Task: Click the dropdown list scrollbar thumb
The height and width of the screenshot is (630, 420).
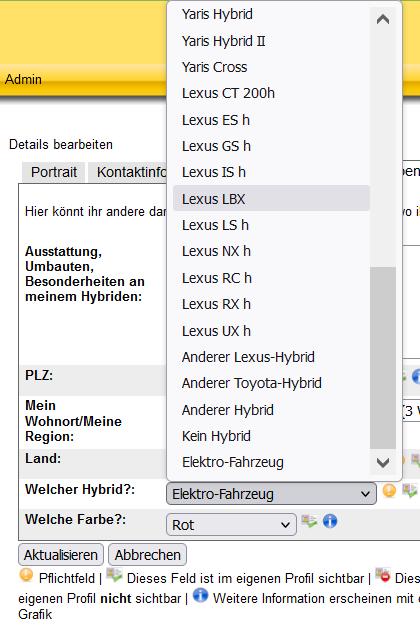Action: (383, 358)
